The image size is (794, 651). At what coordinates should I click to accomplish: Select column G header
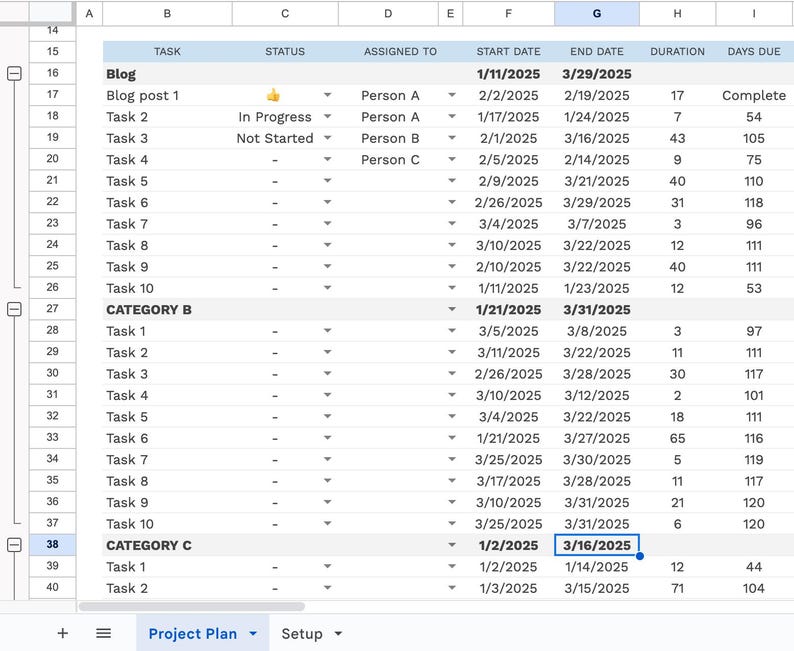click(x=597, y=14)
